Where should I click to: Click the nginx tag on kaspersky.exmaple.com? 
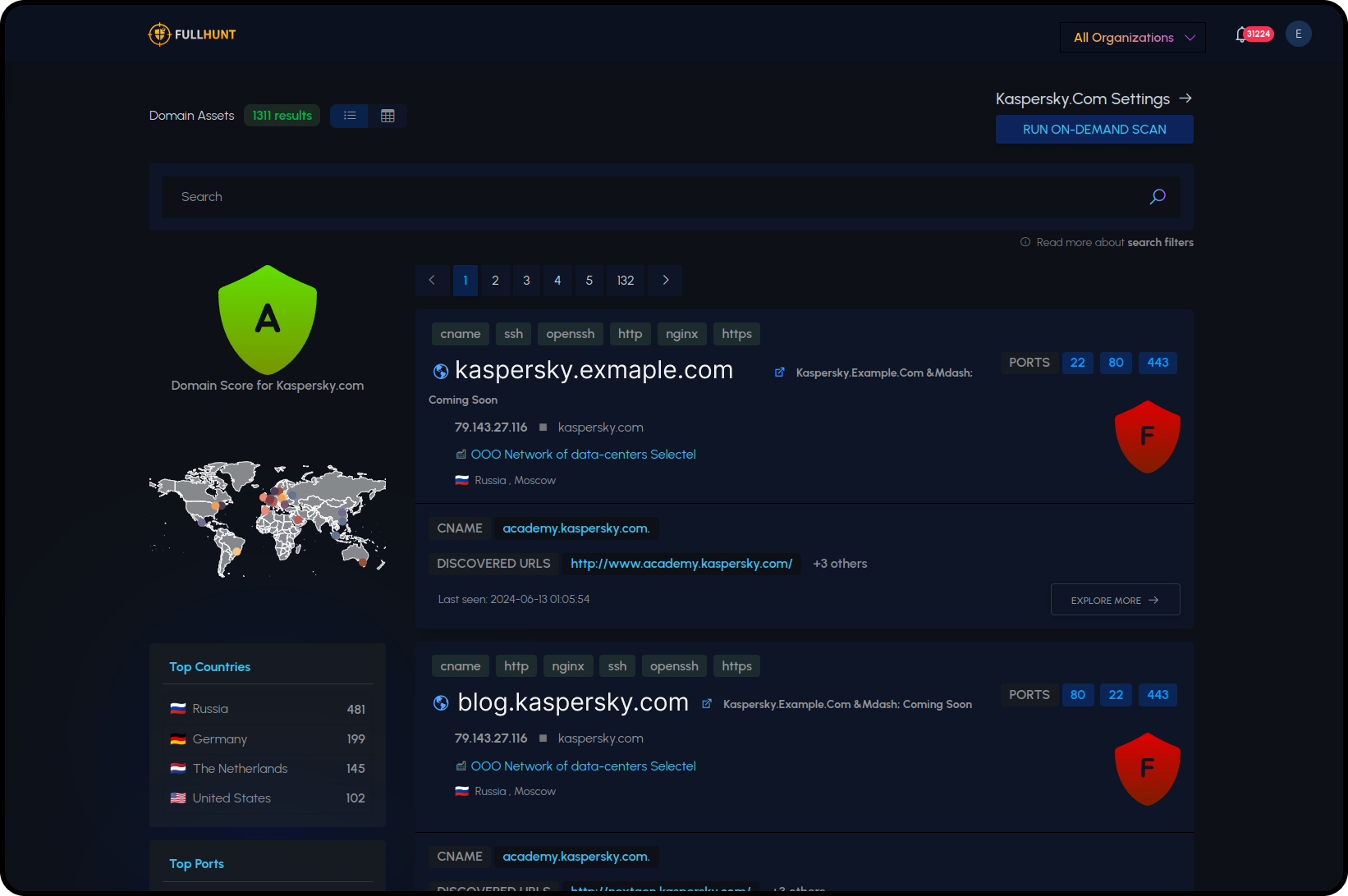[x=681, y=334]
